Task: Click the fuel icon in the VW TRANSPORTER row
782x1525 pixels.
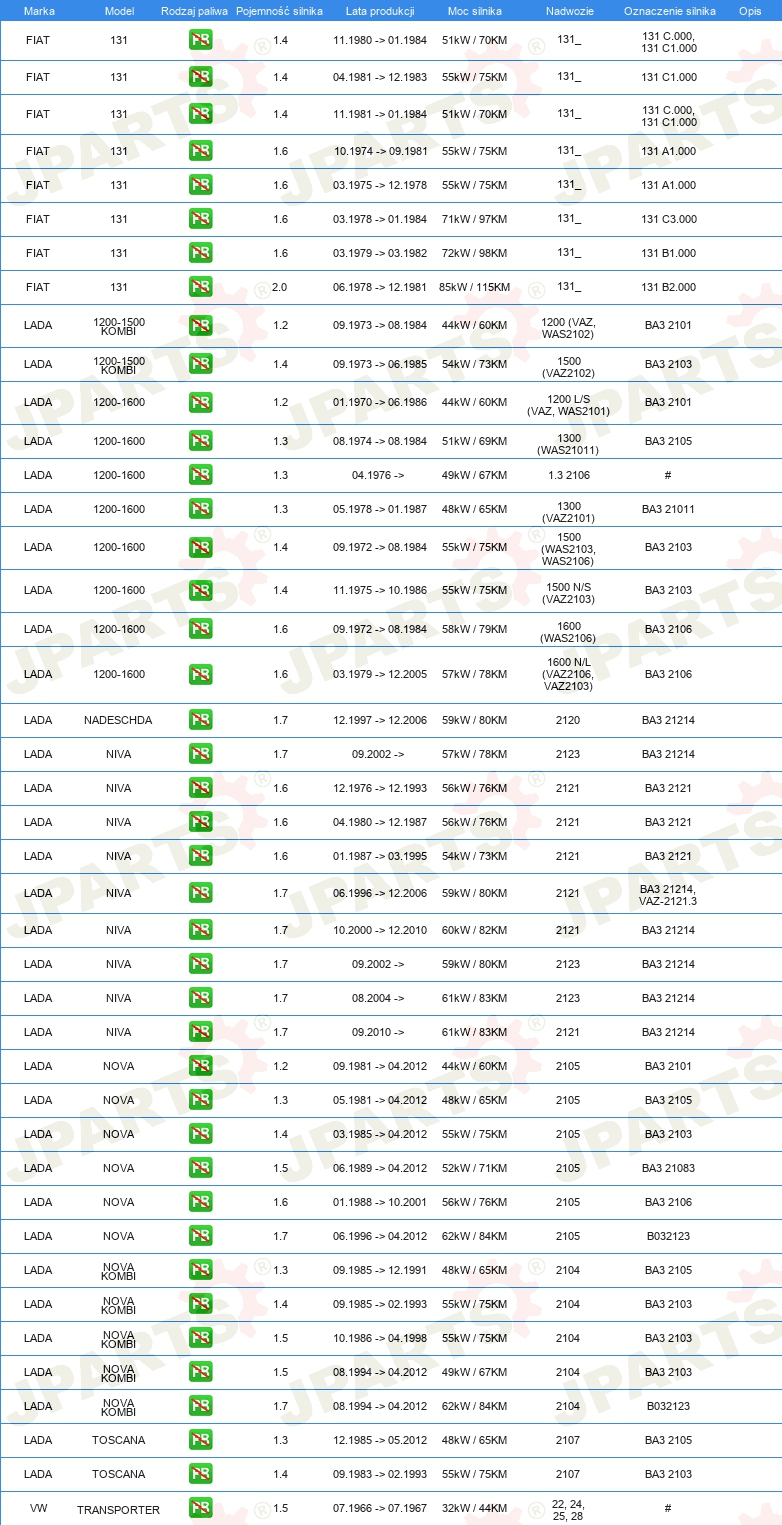Action: coord(200,1509)
